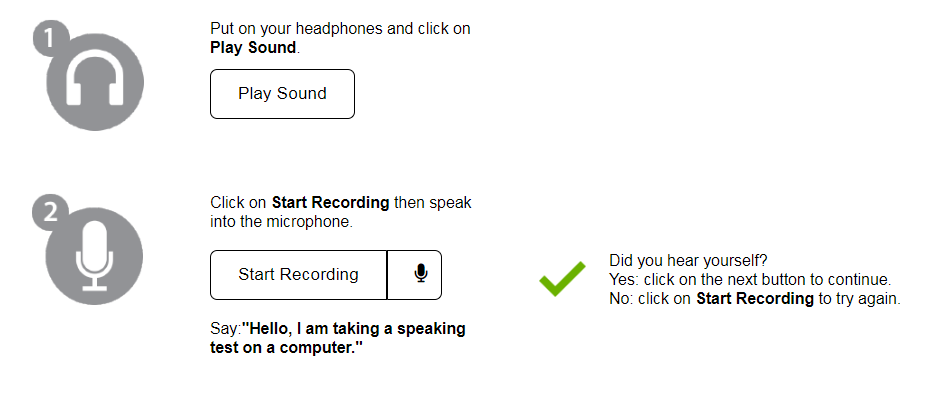
Task: Click the Play Sound button
Action: click(x=282, y=94)
